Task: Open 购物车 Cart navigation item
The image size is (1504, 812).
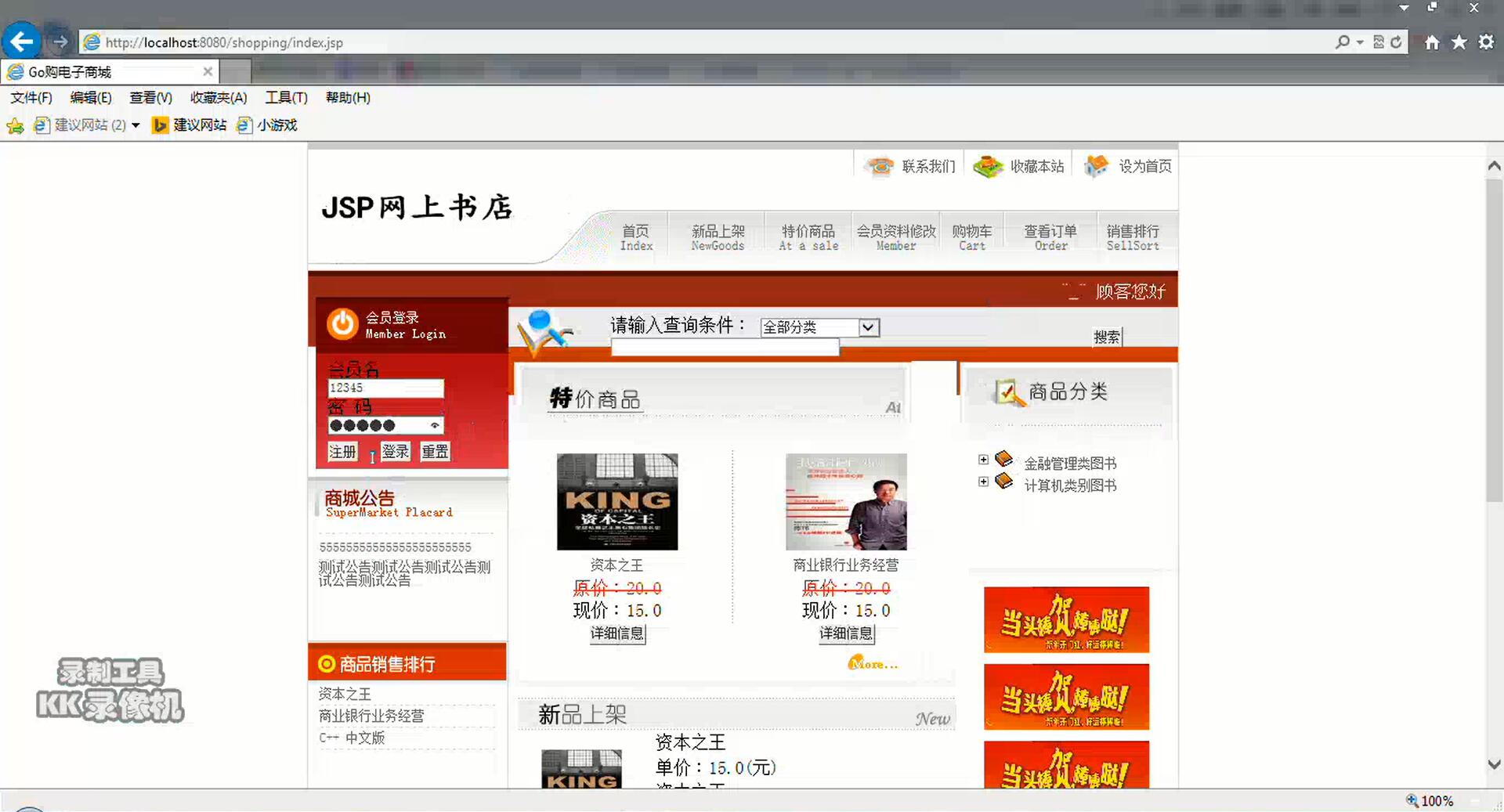Action: (x=972, y=237)
